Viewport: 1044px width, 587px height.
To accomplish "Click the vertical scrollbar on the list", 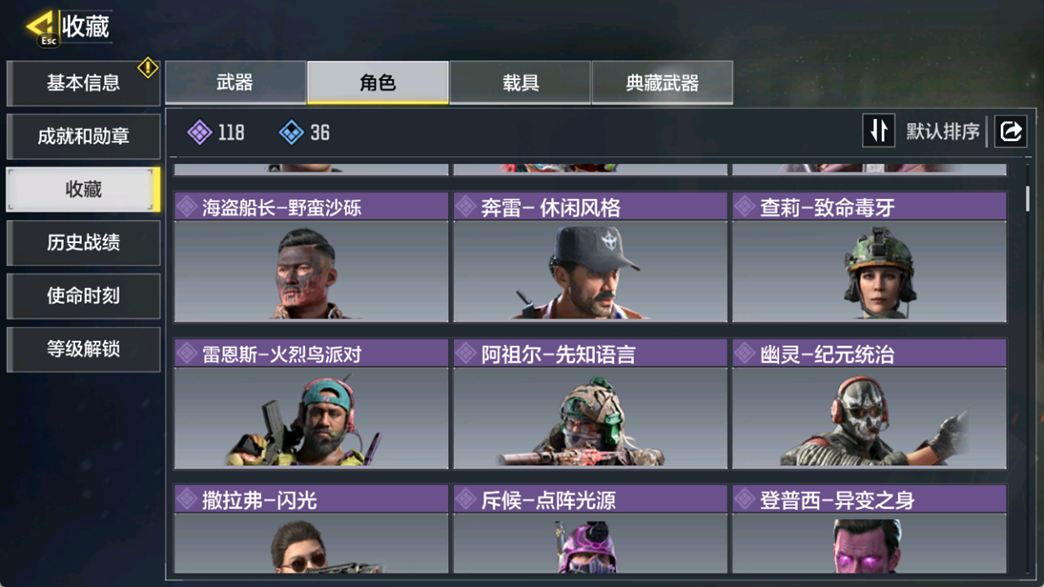I will pos(1027,198).
